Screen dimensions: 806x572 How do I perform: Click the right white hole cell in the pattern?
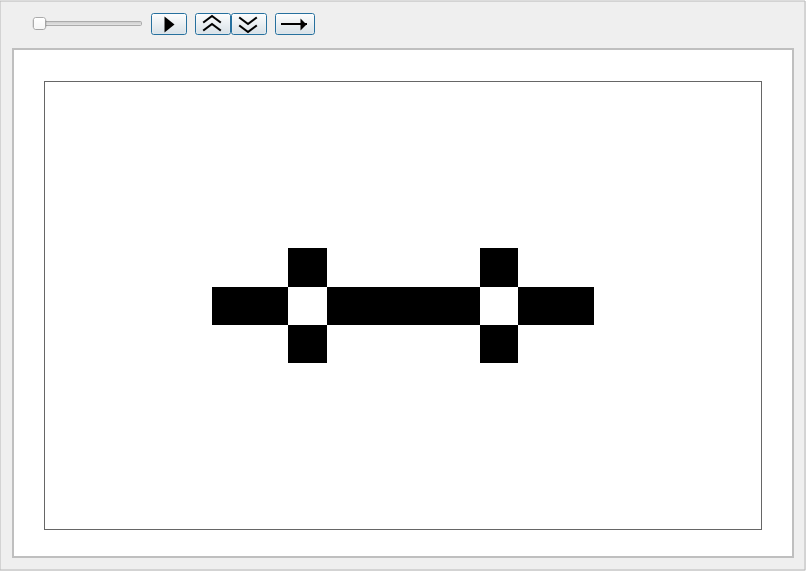tap(499, 306)
